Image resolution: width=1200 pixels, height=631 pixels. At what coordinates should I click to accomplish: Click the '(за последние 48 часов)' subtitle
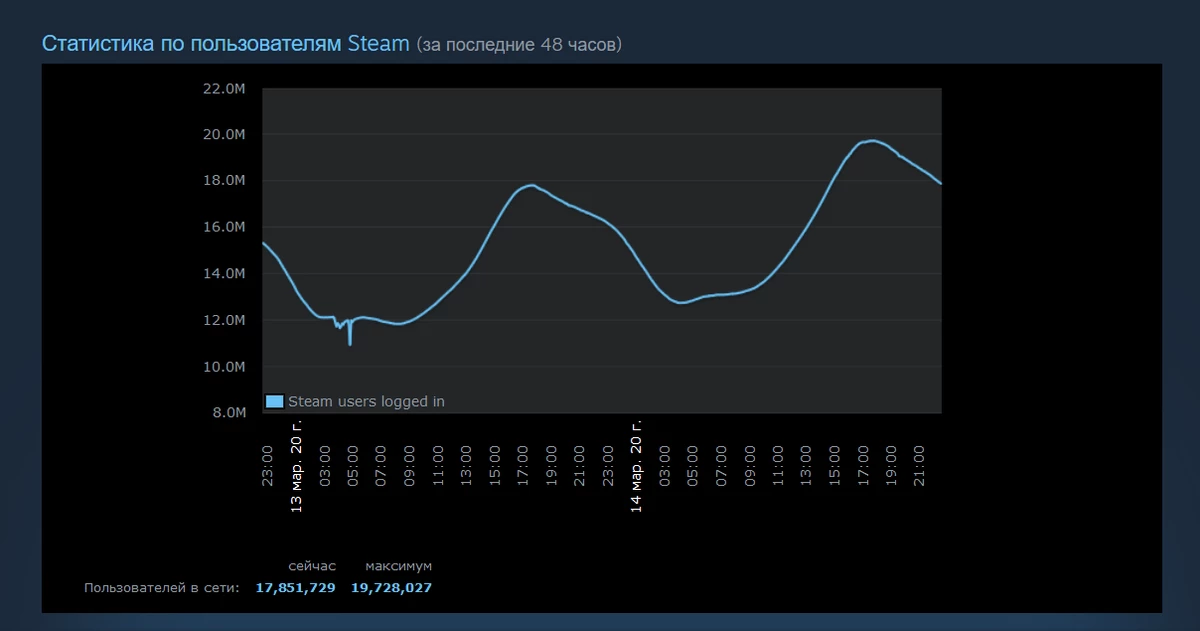click(x=519, y=45)
